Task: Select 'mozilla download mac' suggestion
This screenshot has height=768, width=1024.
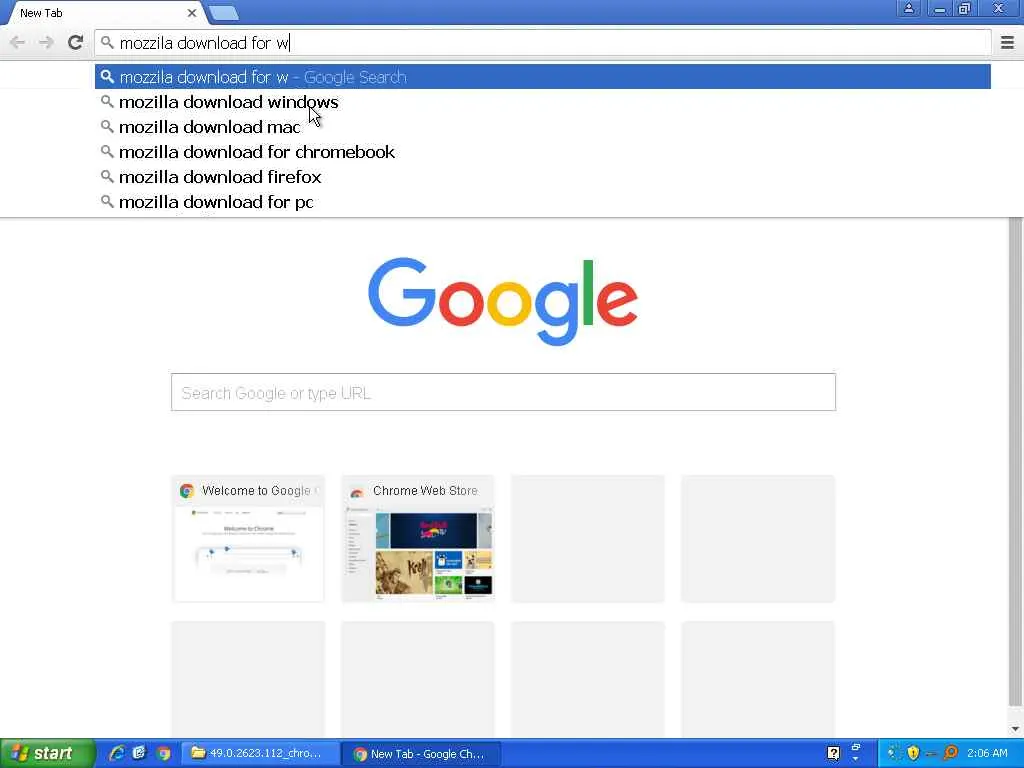Action: [209, 127]
